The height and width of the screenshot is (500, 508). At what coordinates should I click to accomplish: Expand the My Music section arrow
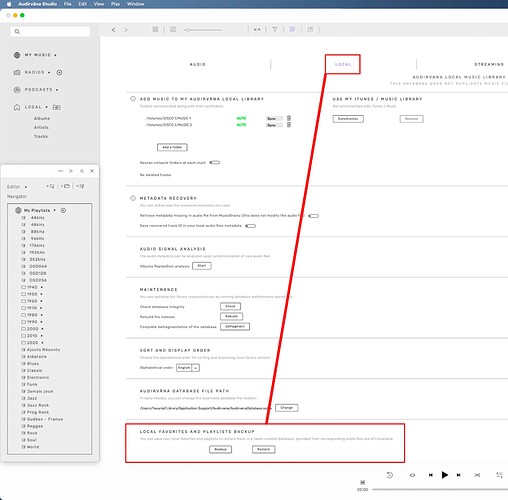click(55, 55)
